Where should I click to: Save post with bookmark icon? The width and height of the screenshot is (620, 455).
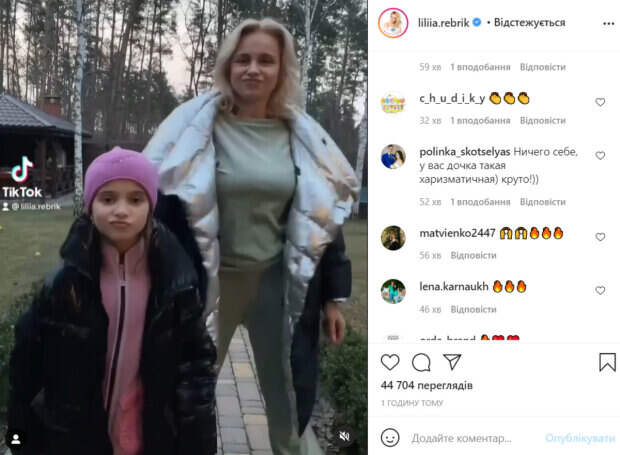pyautogui.click(x=607, y=362)
